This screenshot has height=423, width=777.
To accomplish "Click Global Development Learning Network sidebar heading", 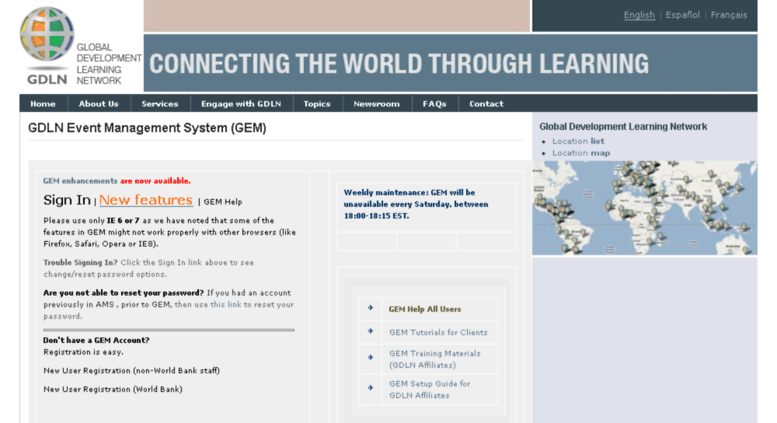I will (623, 127).
